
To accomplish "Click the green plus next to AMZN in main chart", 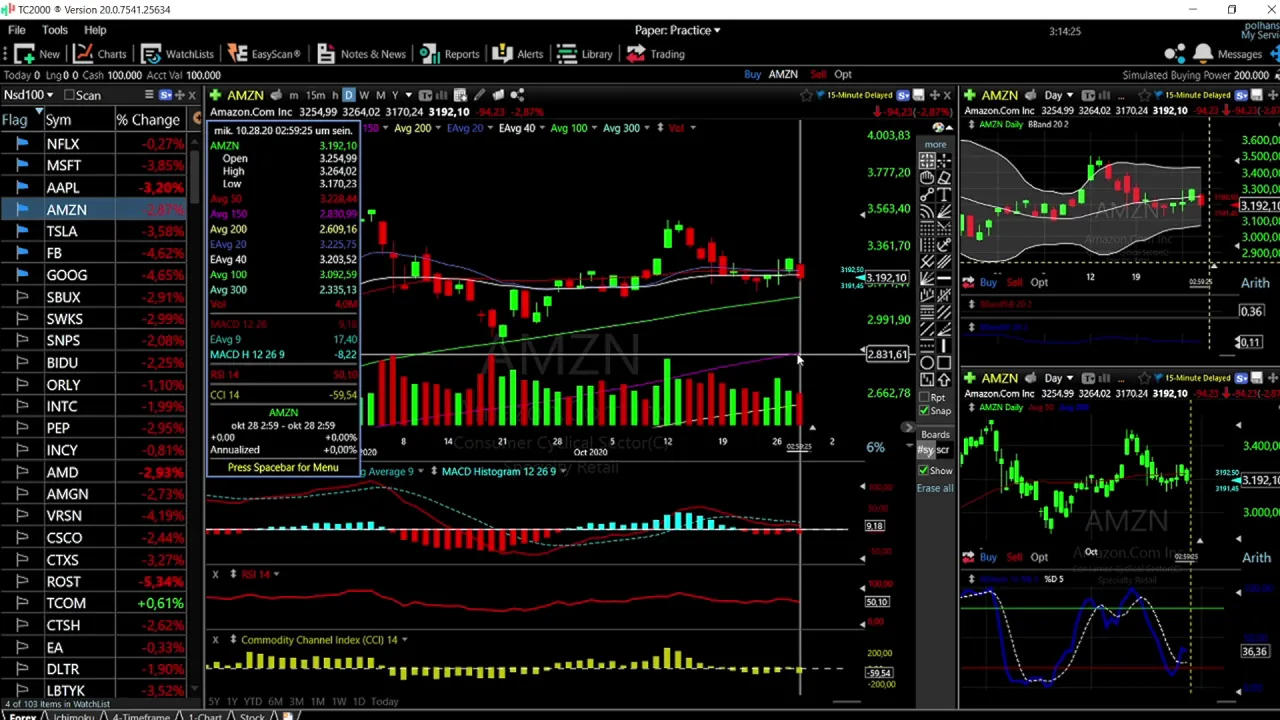I will pos(215,95).
